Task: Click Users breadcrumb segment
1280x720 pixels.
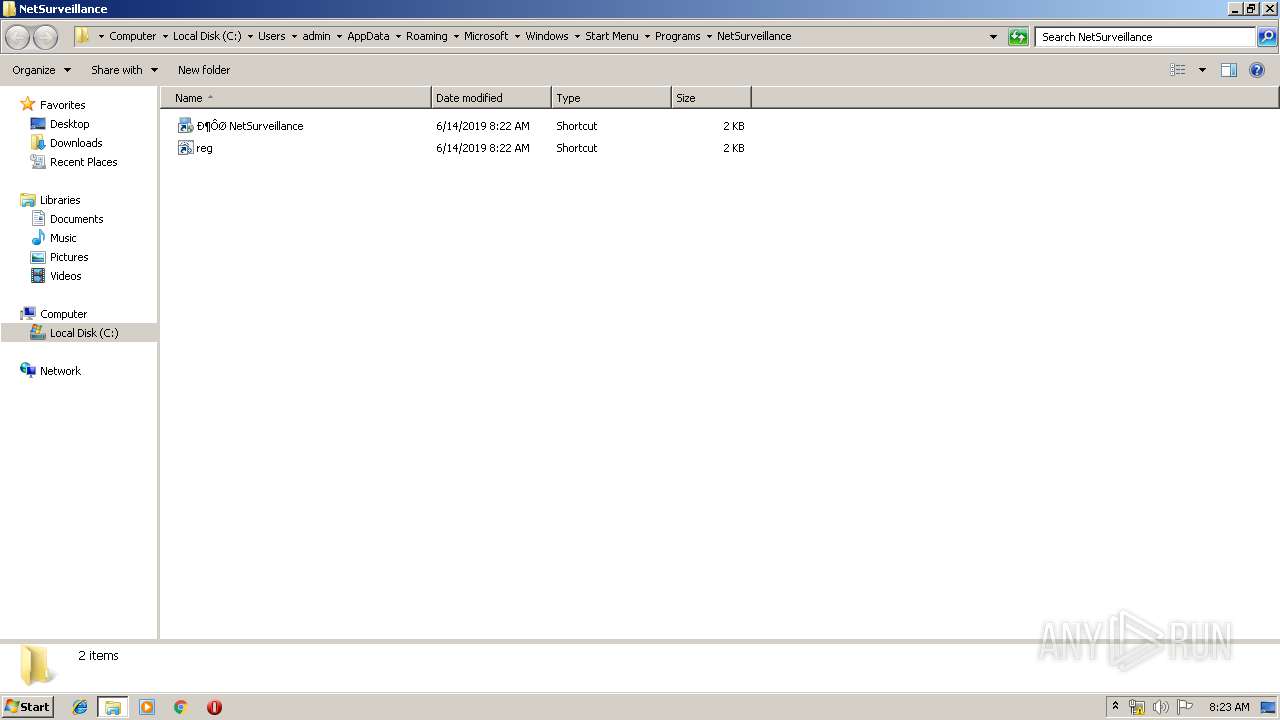Action: coord(272,36)
